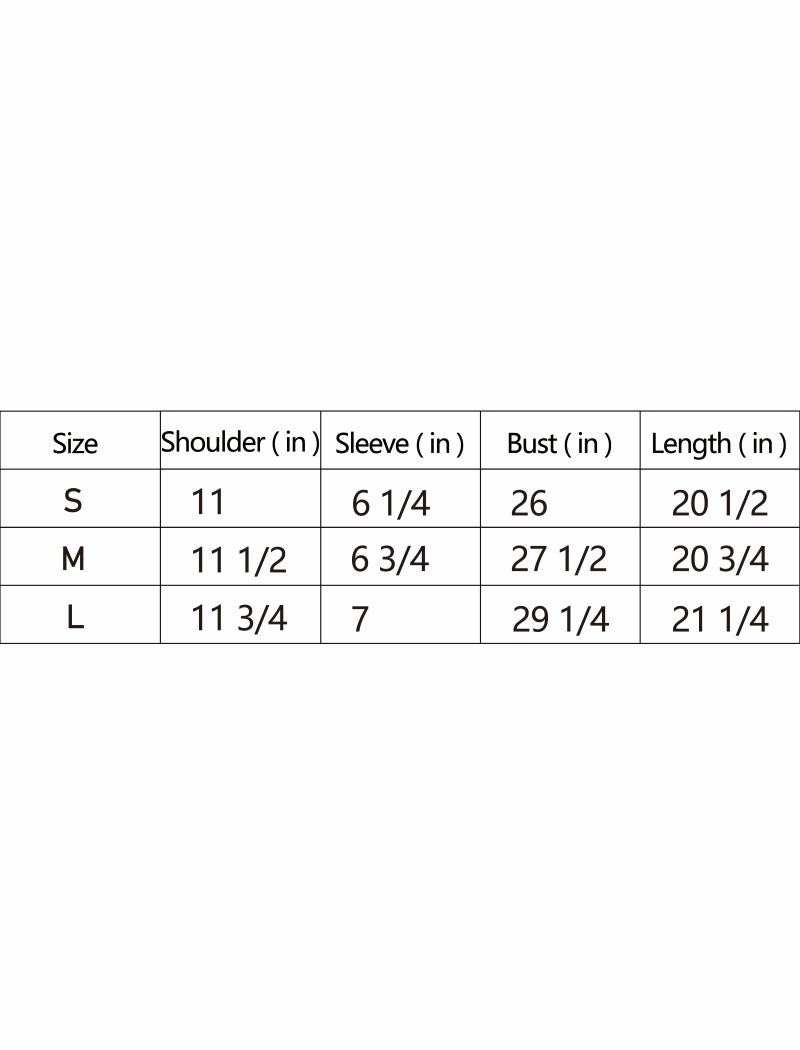Click the 6 3/4 sleeve measurement
Screen dimensions: 800x1050
(390, 560)
